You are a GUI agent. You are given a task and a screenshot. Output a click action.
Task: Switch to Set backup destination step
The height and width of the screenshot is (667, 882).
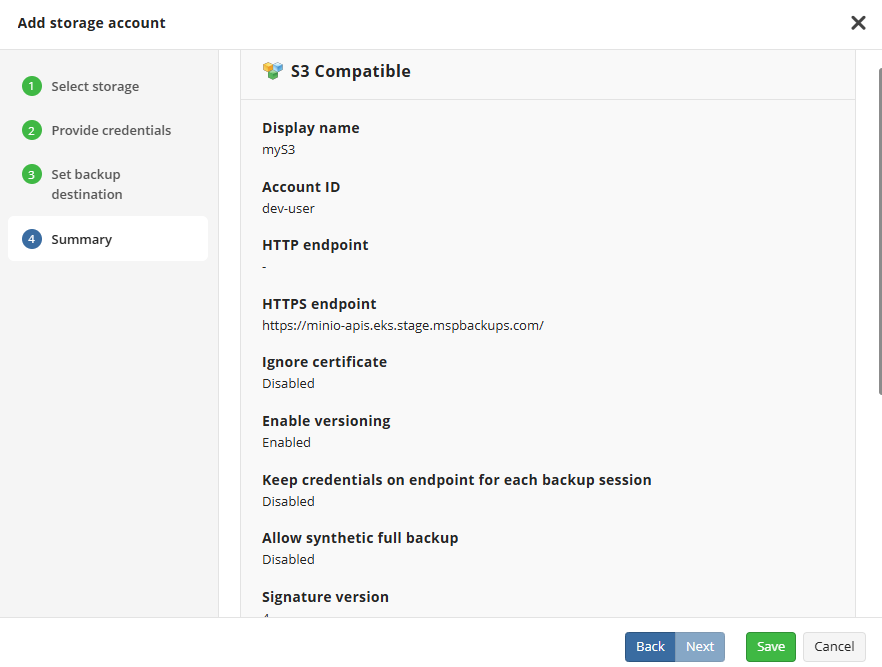pos(87,184)
